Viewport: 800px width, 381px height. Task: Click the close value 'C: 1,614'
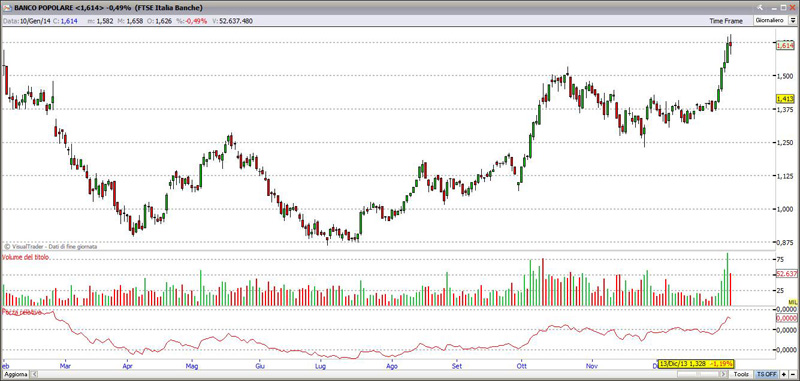[x=65, y=21]
